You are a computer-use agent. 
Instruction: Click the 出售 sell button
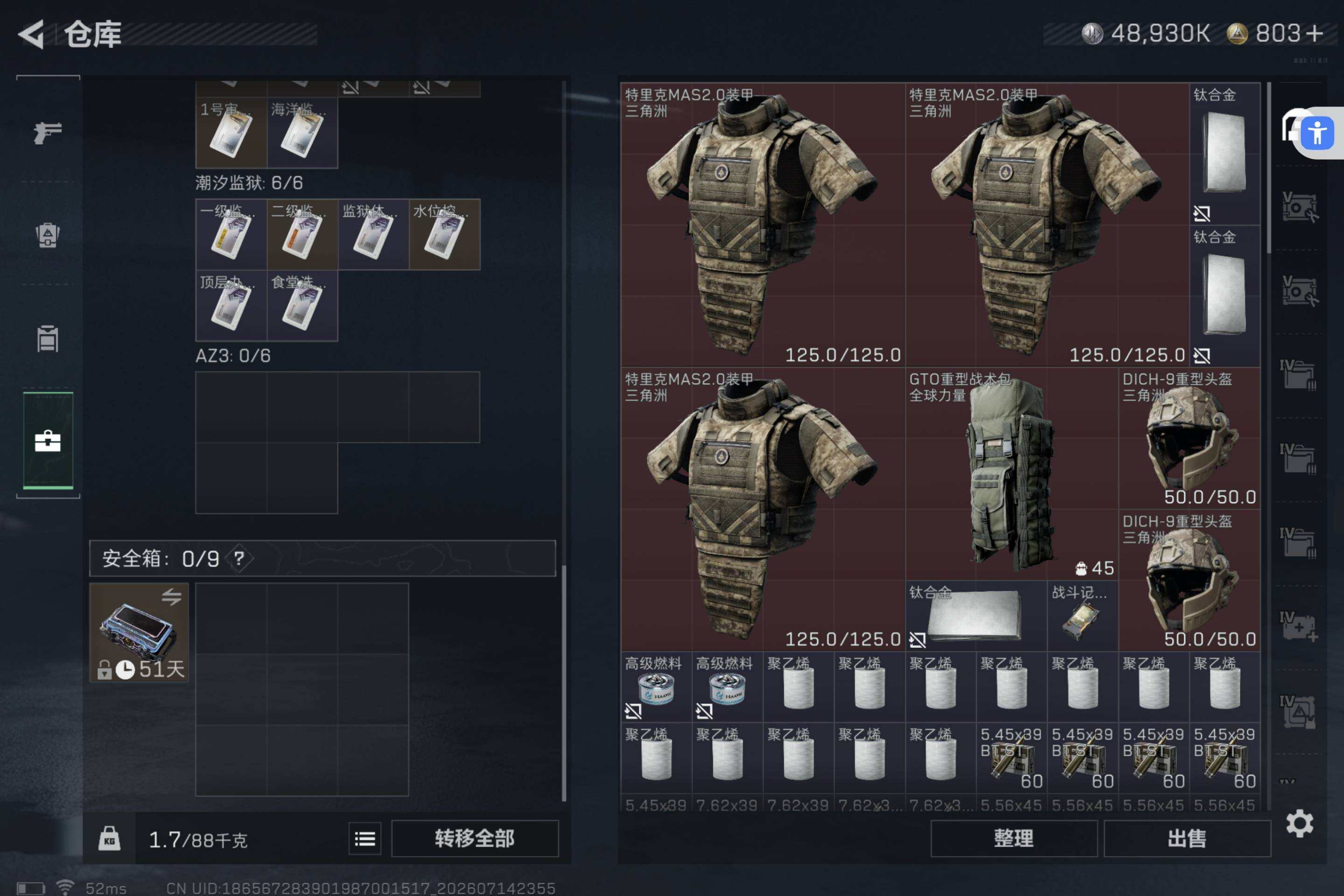pyautogui.click(x=1187, y=838)
